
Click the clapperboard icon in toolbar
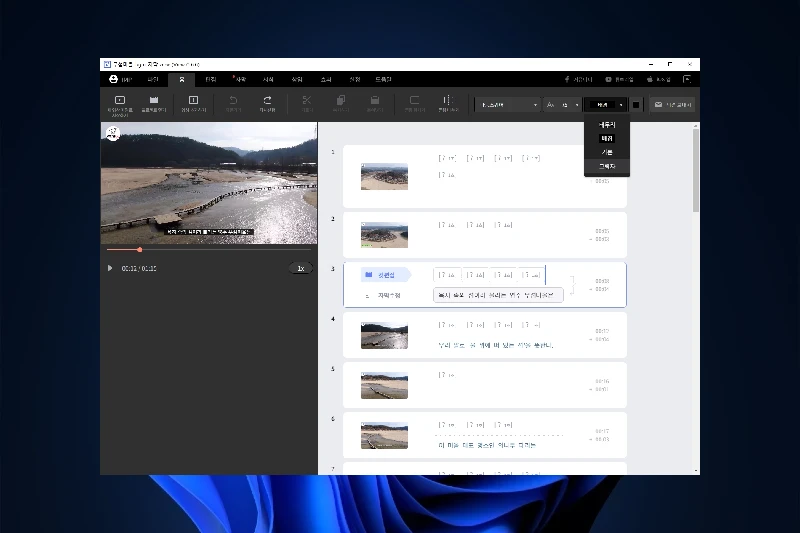tap(153, 101)
